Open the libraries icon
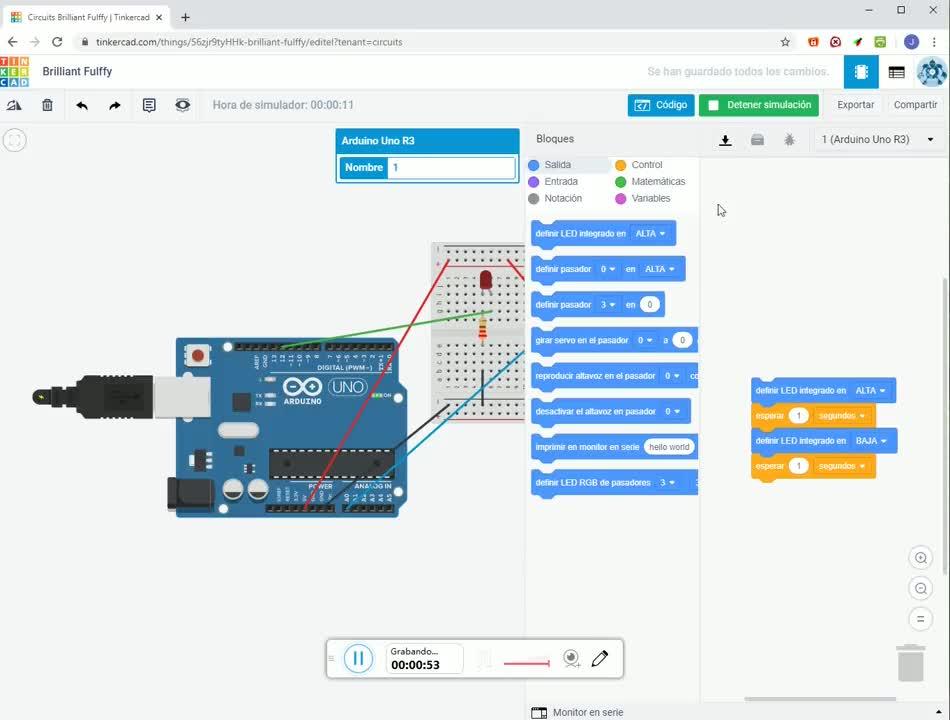Image resolution: width=950 pixels, height=720 pixels. [757, 140]
